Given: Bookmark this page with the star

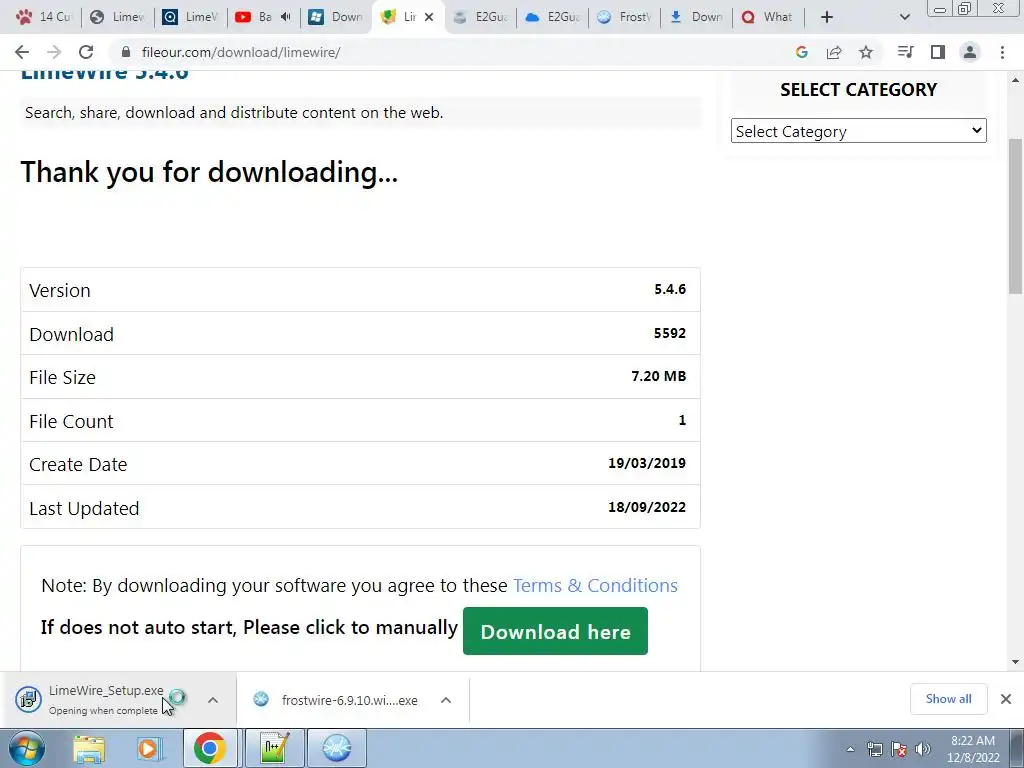Looking at the screenshot, I should click(x=866, y=52).
